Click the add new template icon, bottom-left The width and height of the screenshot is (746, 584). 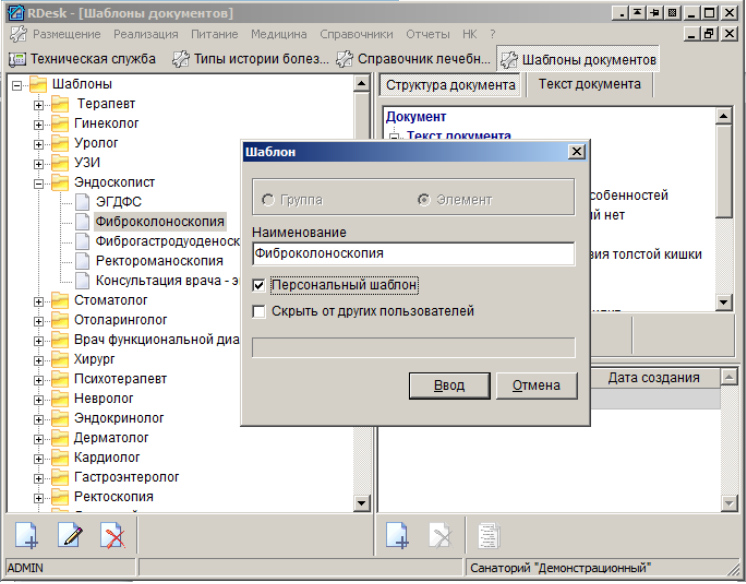tap(27, 536)
